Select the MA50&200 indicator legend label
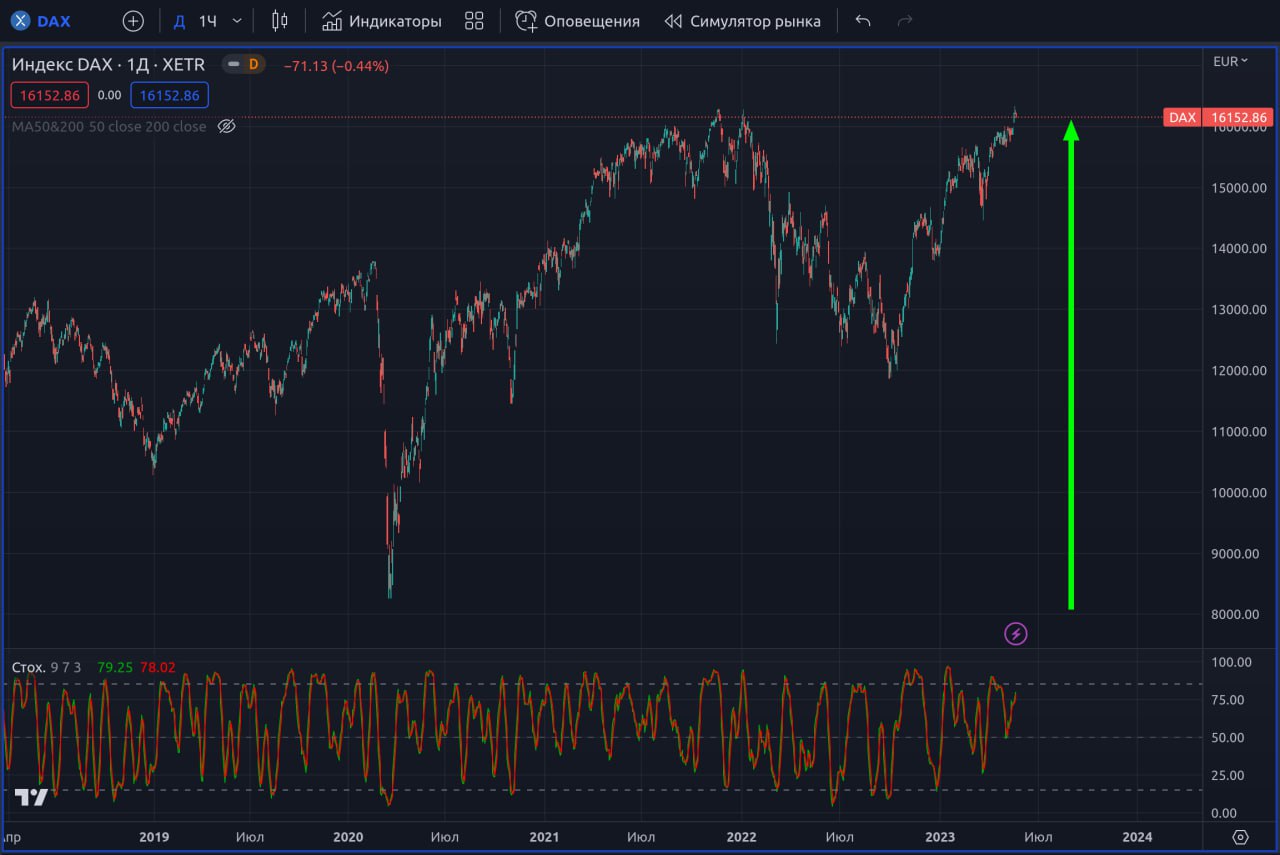Screen dimensions: 1280x855 click(109, 126)
